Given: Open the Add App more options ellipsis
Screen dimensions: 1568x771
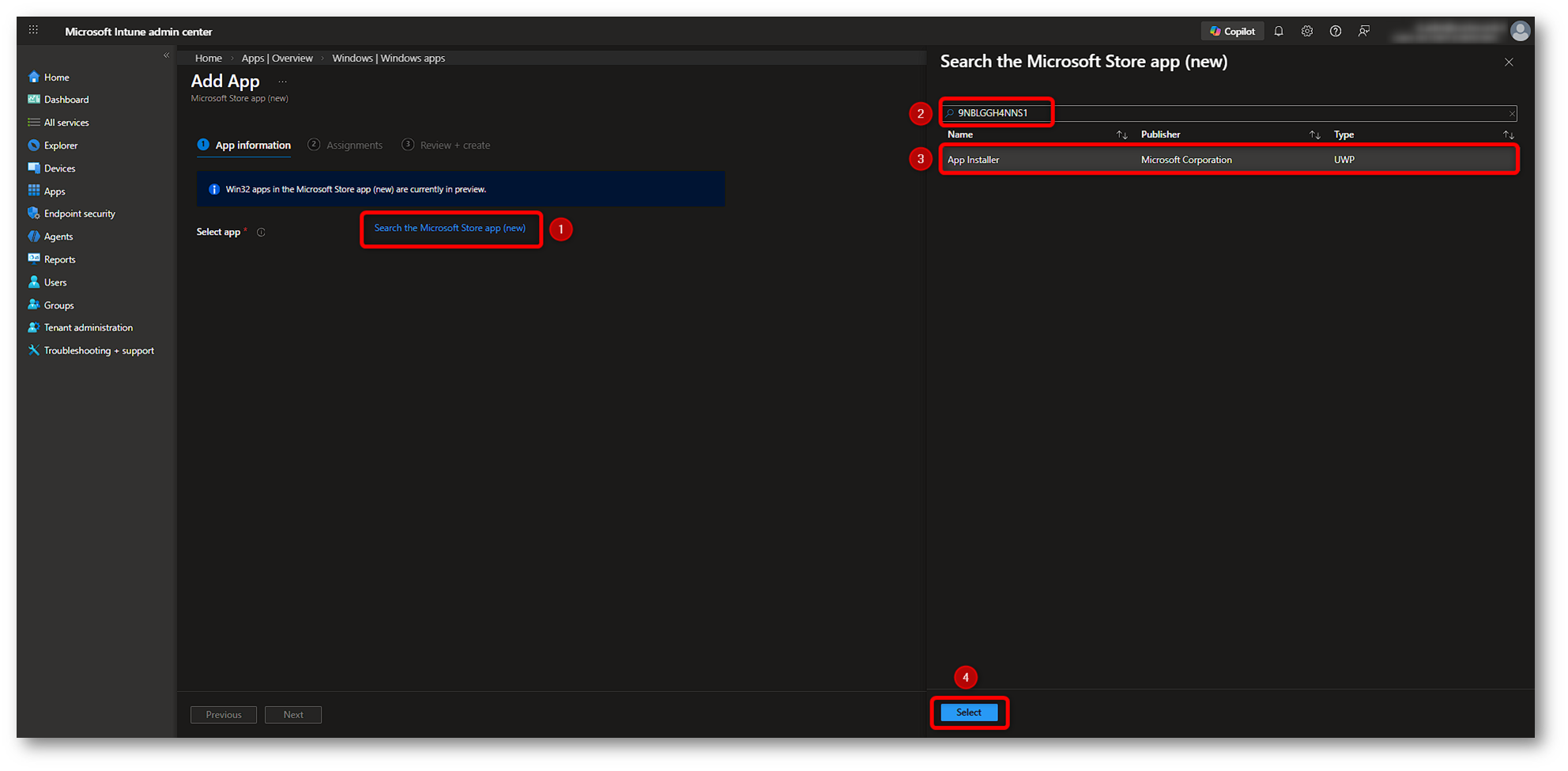Looking at the screenshot, I should coord(282,81).
